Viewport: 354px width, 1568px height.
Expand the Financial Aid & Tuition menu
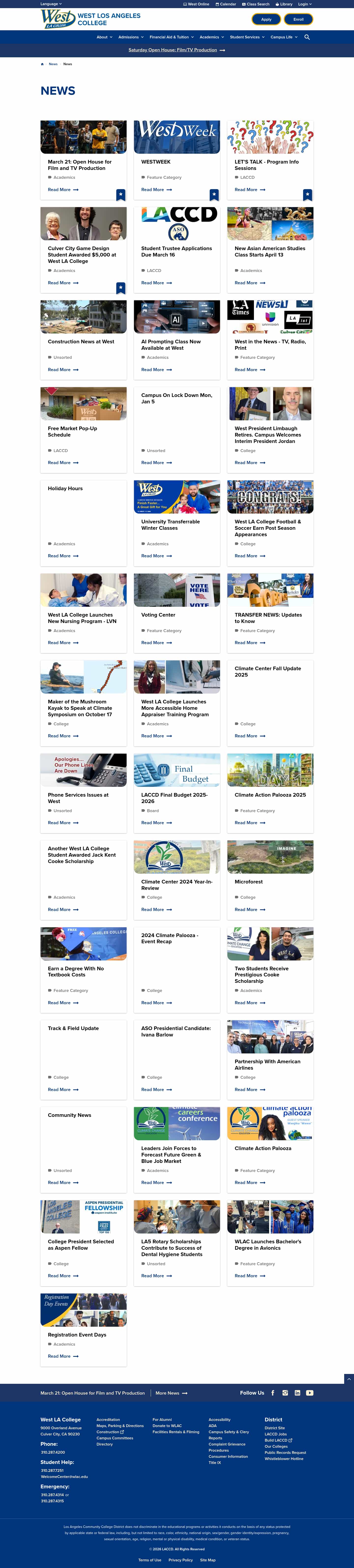pos(172,37)
